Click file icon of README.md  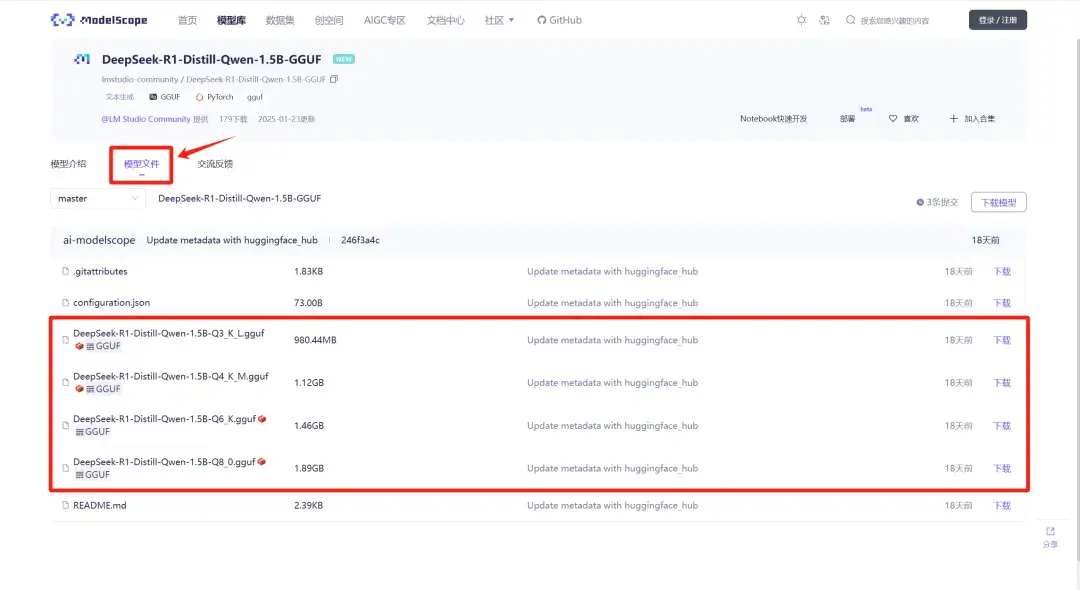pos(65,505)
